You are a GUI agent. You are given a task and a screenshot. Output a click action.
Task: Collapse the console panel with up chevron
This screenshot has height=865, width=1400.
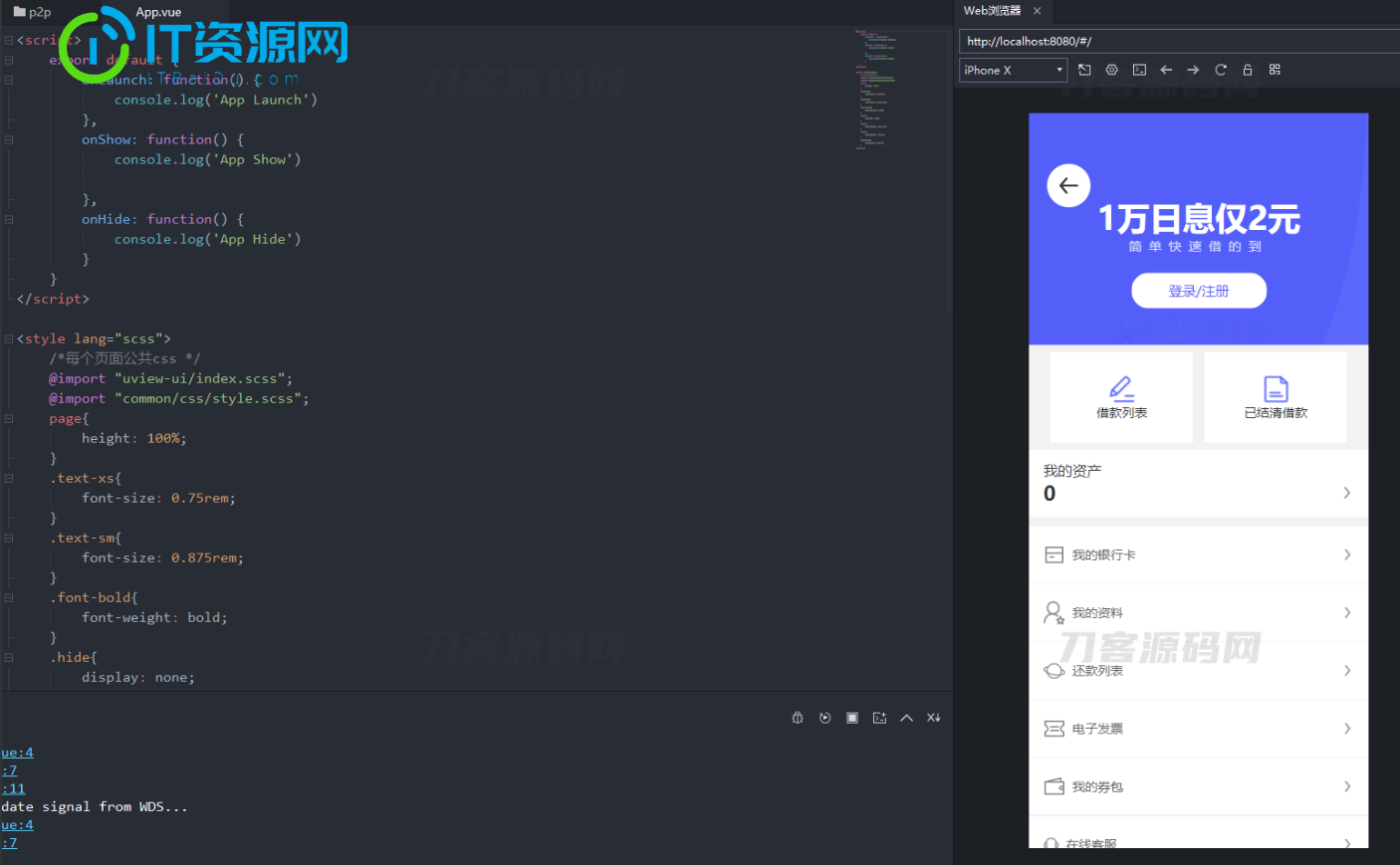click(x=906, y=718)
